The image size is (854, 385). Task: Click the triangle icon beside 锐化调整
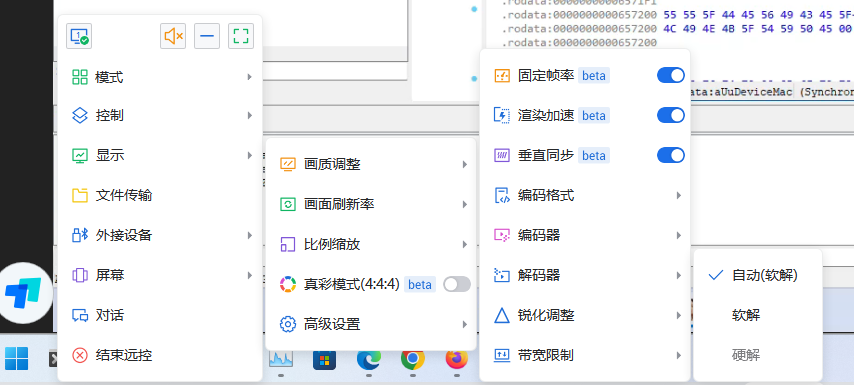[502, 315]
